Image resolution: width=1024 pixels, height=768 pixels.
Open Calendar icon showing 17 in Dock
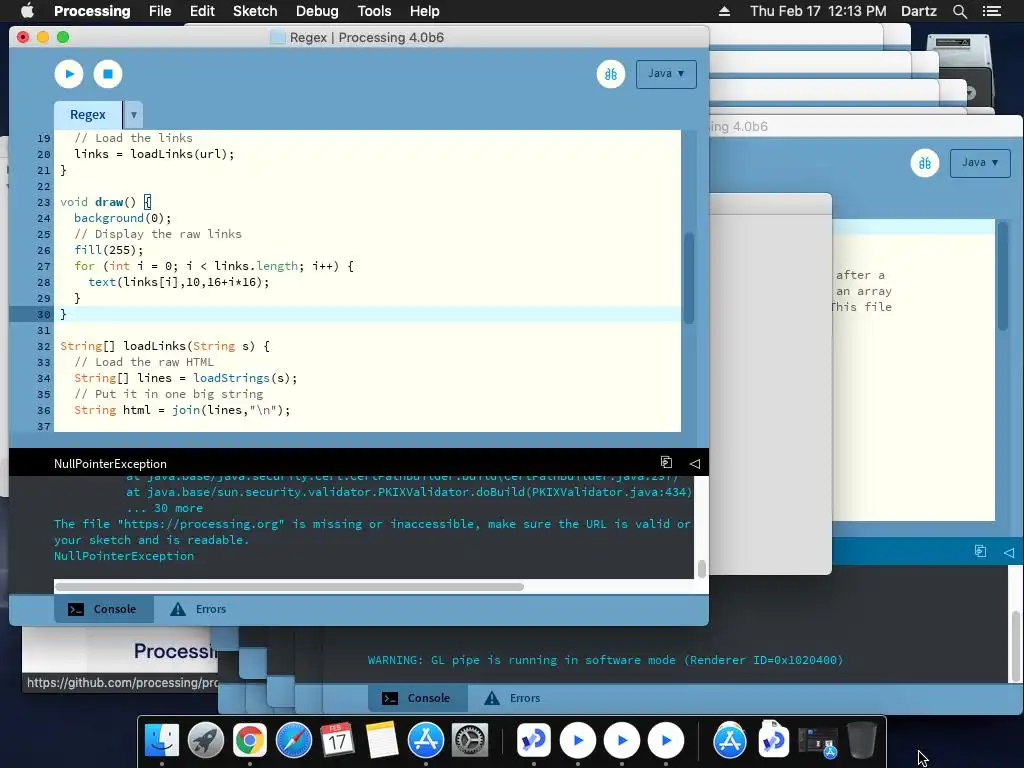338,741
